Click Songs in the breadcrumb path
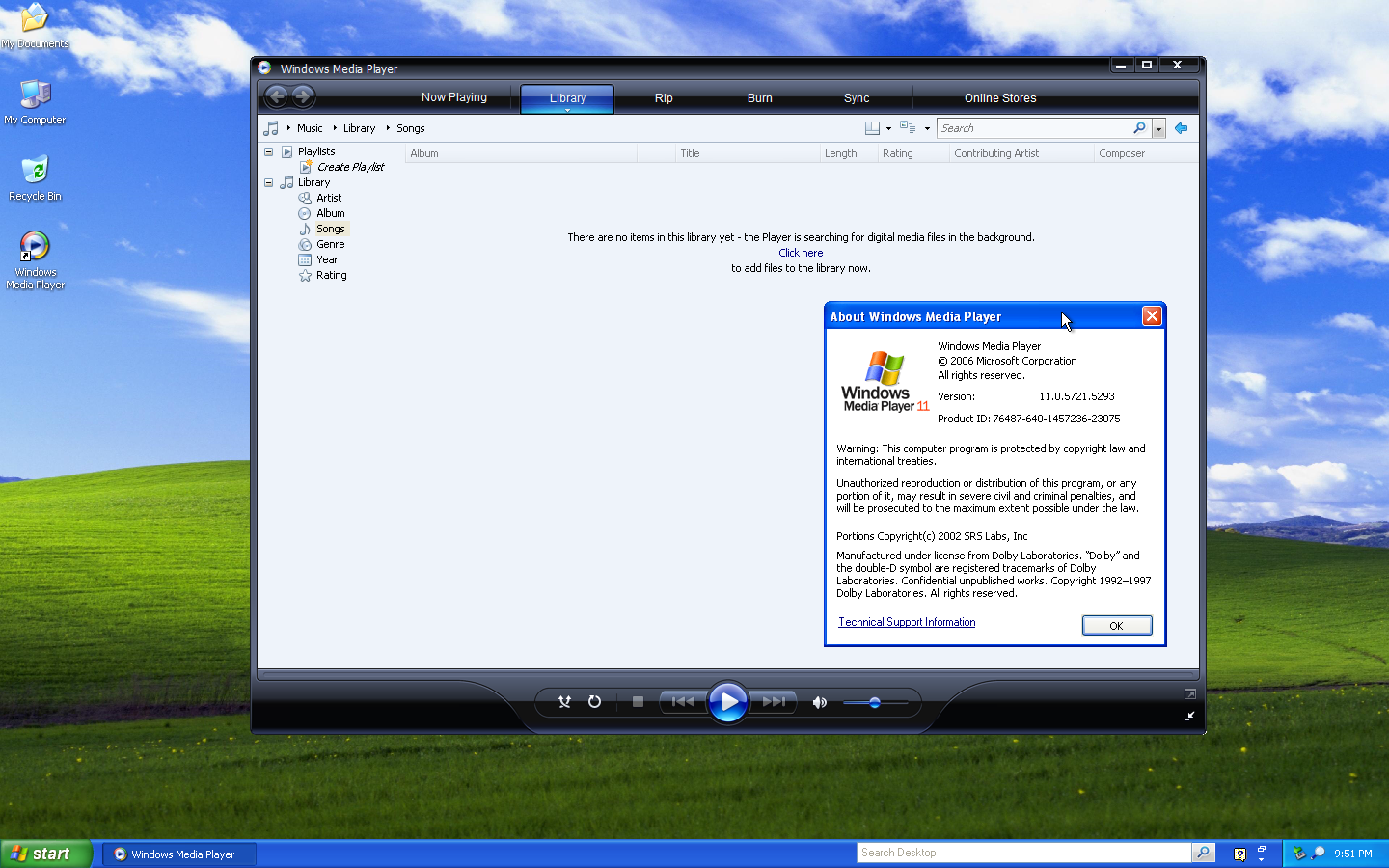This screenshot has height=868, width=1389. (x=411, y=128)
